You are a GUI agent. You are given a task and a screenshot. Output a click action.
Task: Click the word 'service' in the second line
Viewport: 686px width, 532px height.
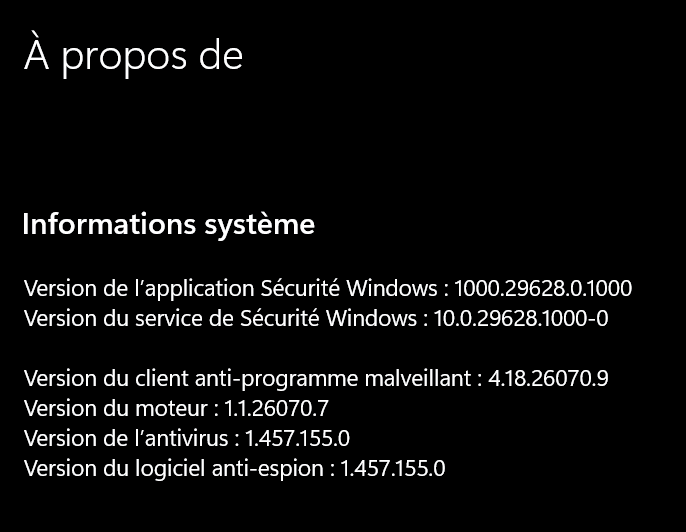[x=169, y=318]
